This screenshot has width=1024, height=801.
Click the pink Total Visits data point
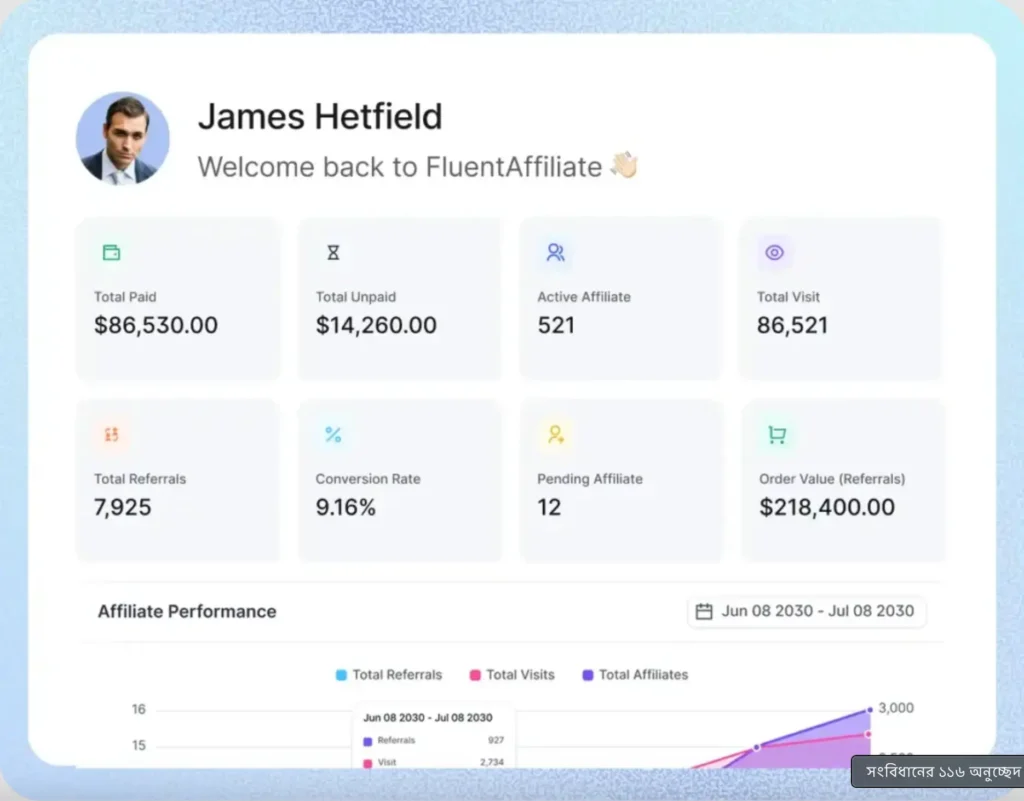tap(868, 734)
